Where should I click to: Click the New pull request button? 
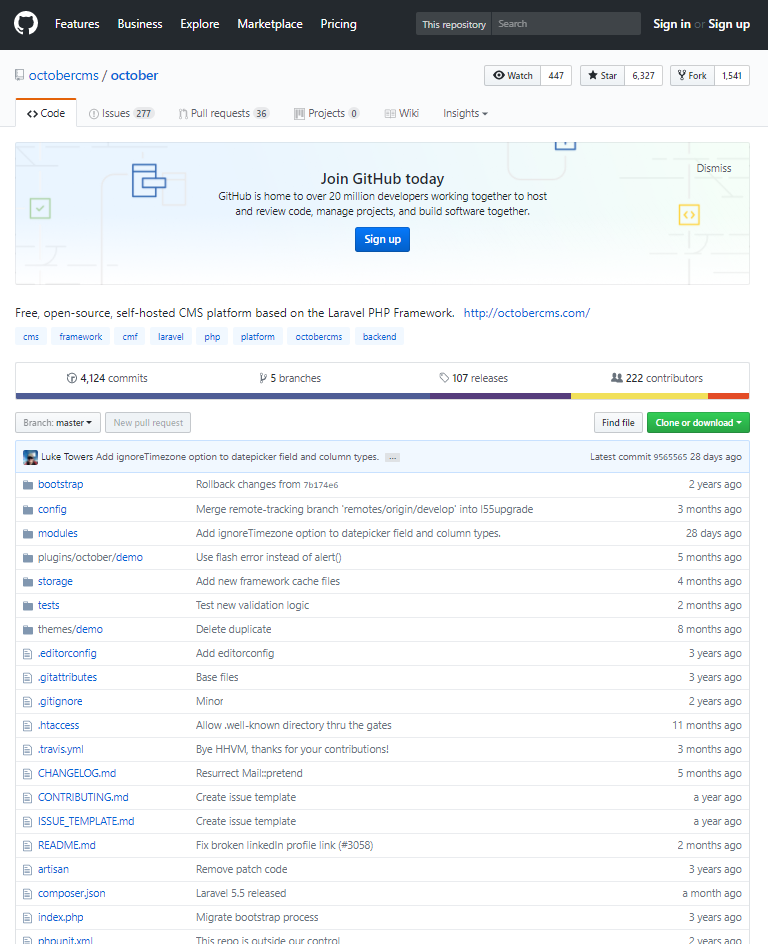tap(148, 423)
